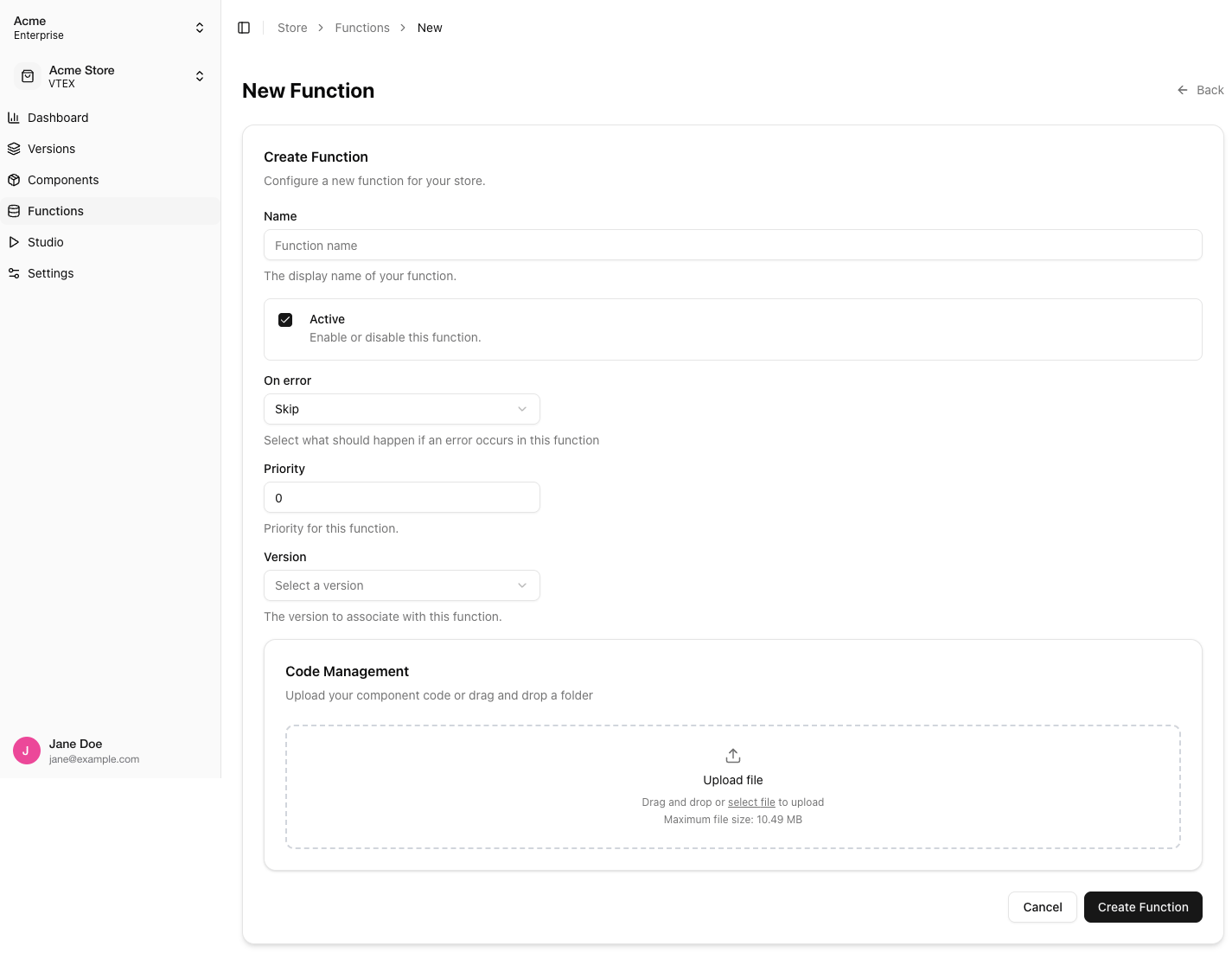Click the Studio play icon

(x=14, y=242)
